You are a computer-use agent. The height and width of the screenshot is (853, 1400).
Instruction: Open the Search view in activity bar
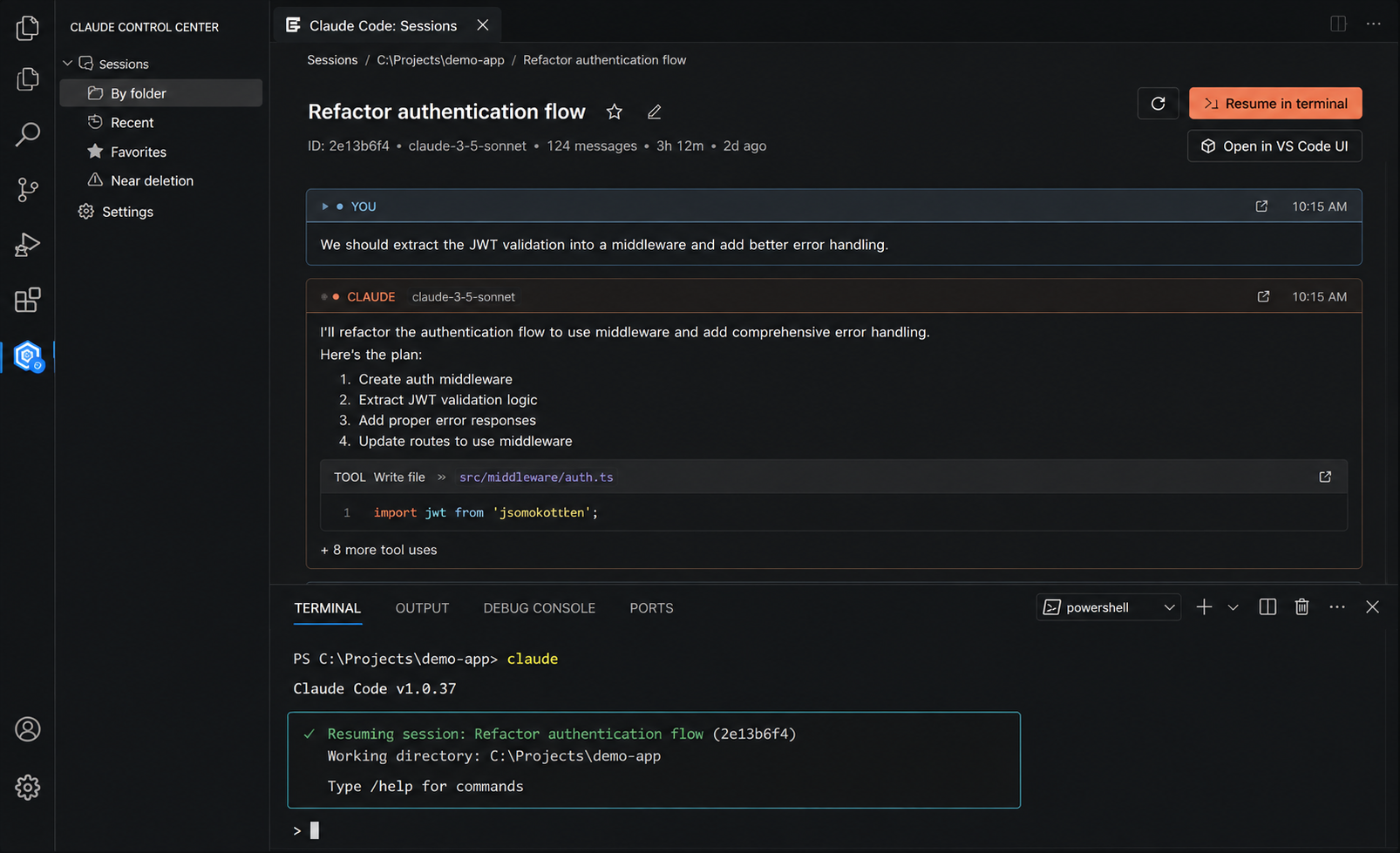pyautogui.click(x=27, y=134)
